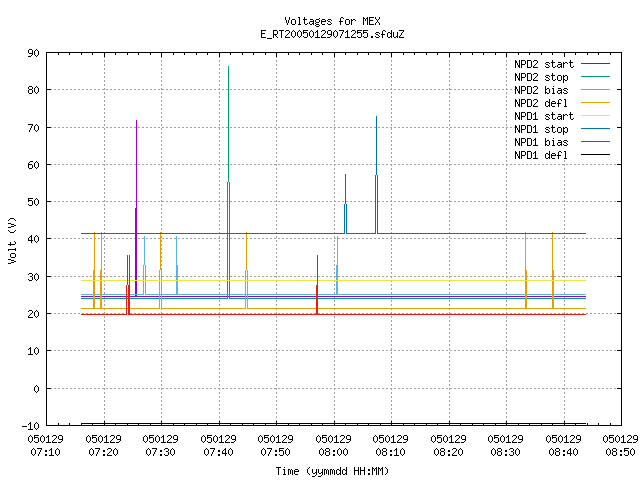
Task: Click the green NPD2 stop legend line
Action: (x=595, y=76)
